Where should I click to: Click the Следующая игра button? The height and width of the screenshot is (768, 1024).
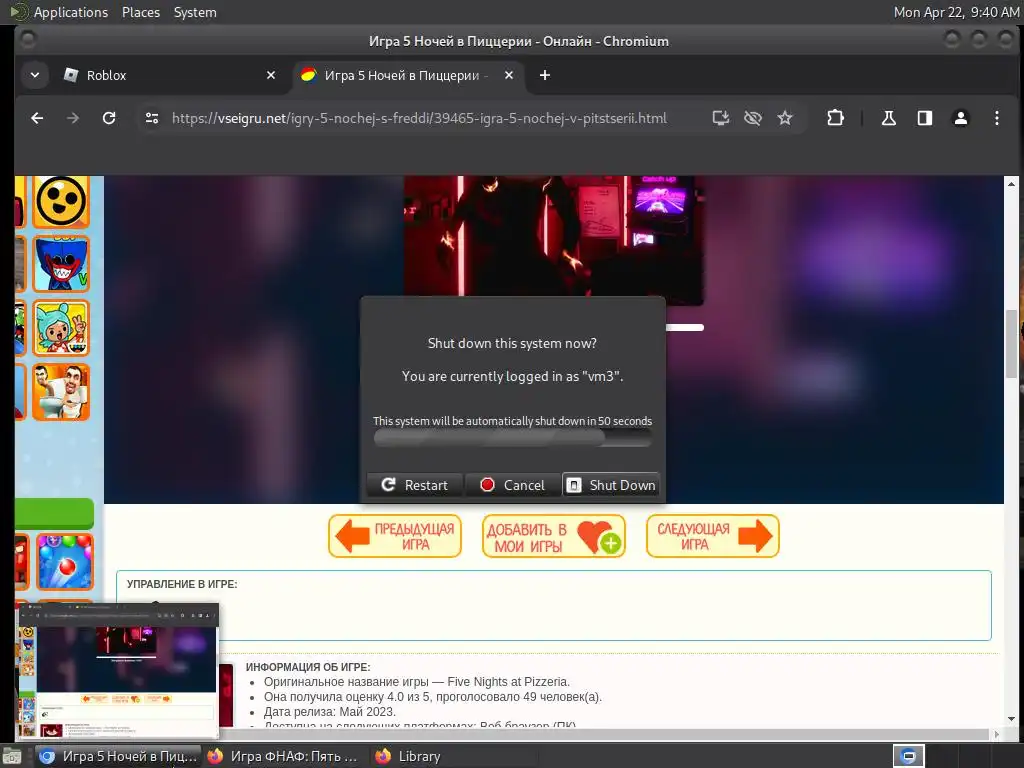pyautogui.click(x=712, y=536)
